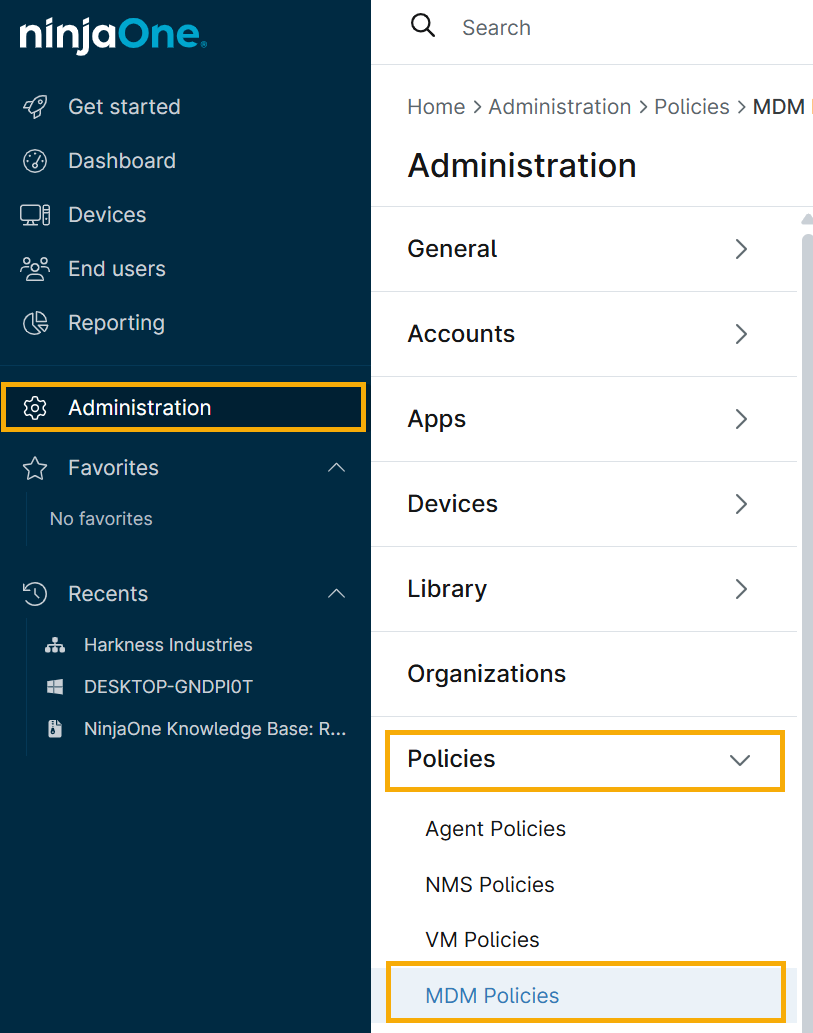Go to Home breadcrumb link

coord(436,107)
